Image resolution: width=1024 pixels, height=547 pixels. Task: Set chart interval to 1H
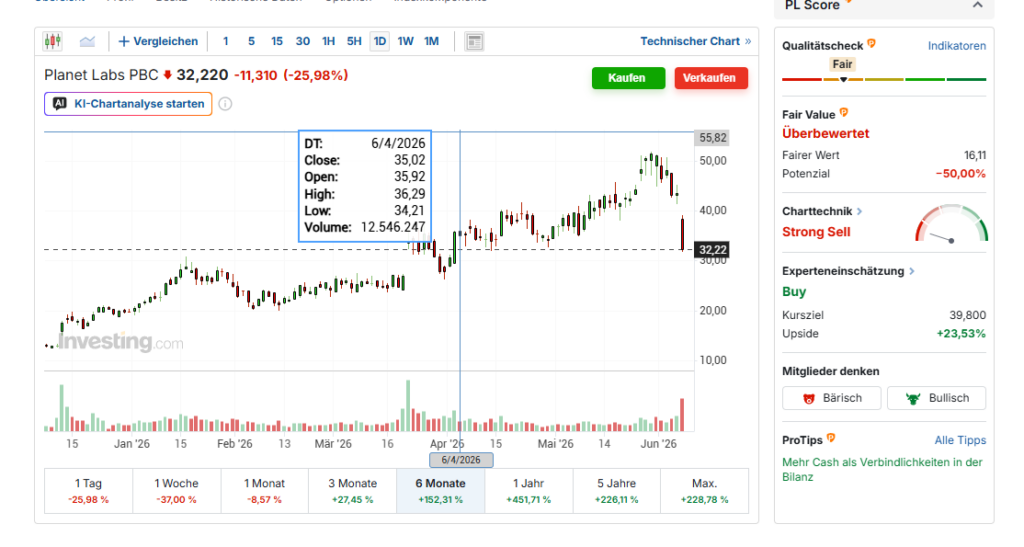[328, 41]
